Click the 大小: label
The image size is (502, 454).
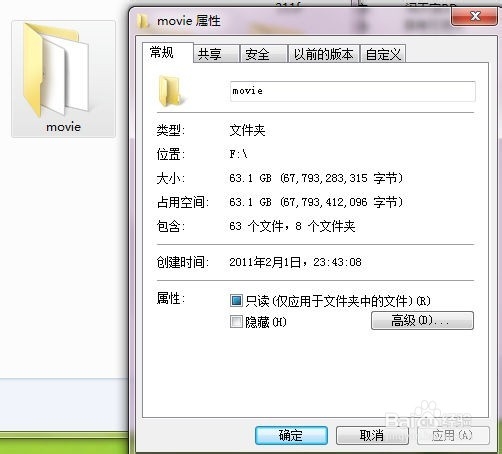(x=171, y=178)
